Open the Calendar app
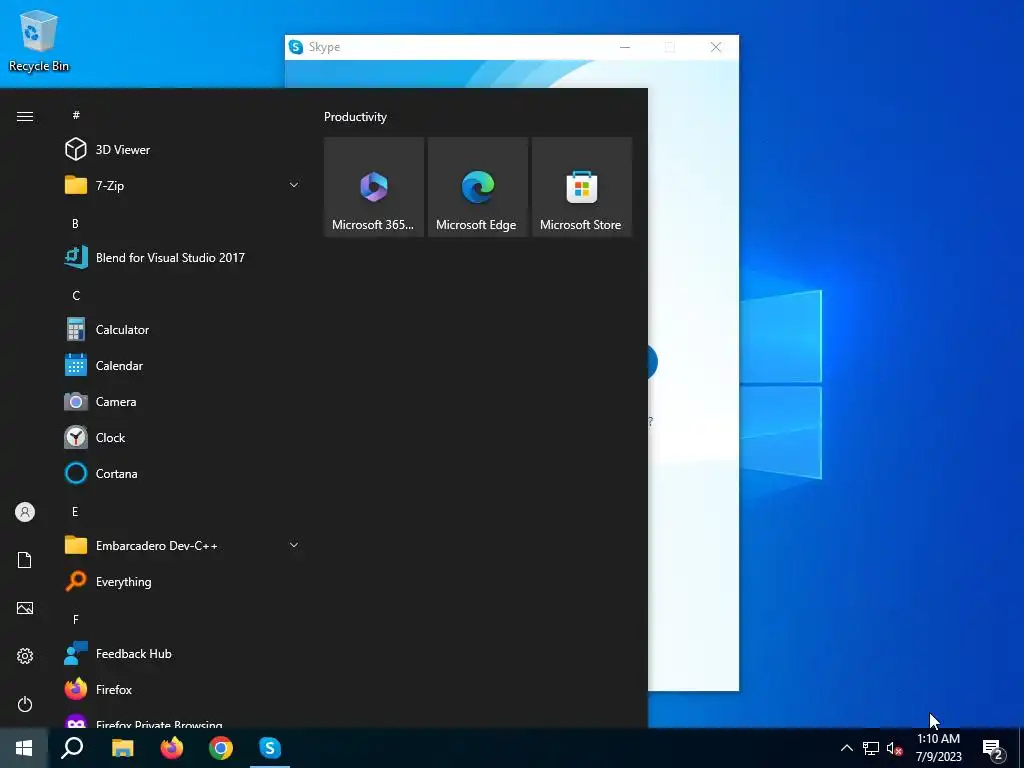1024x768 pixels. (x=183, y=366)
